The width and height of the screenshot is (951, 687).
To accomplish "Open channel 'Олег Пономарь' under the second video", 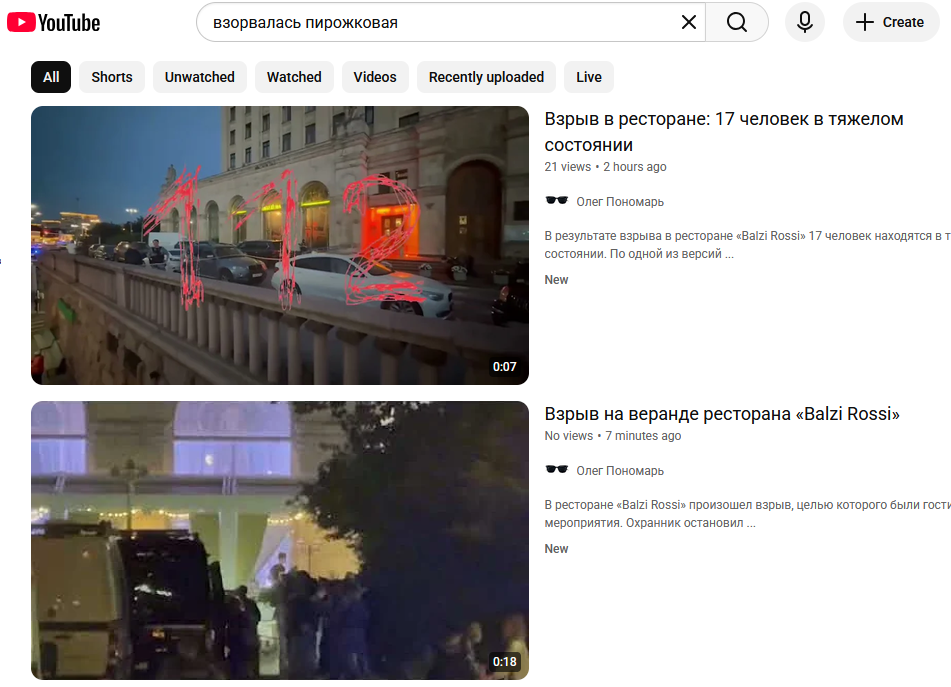I will pos(620,471).
